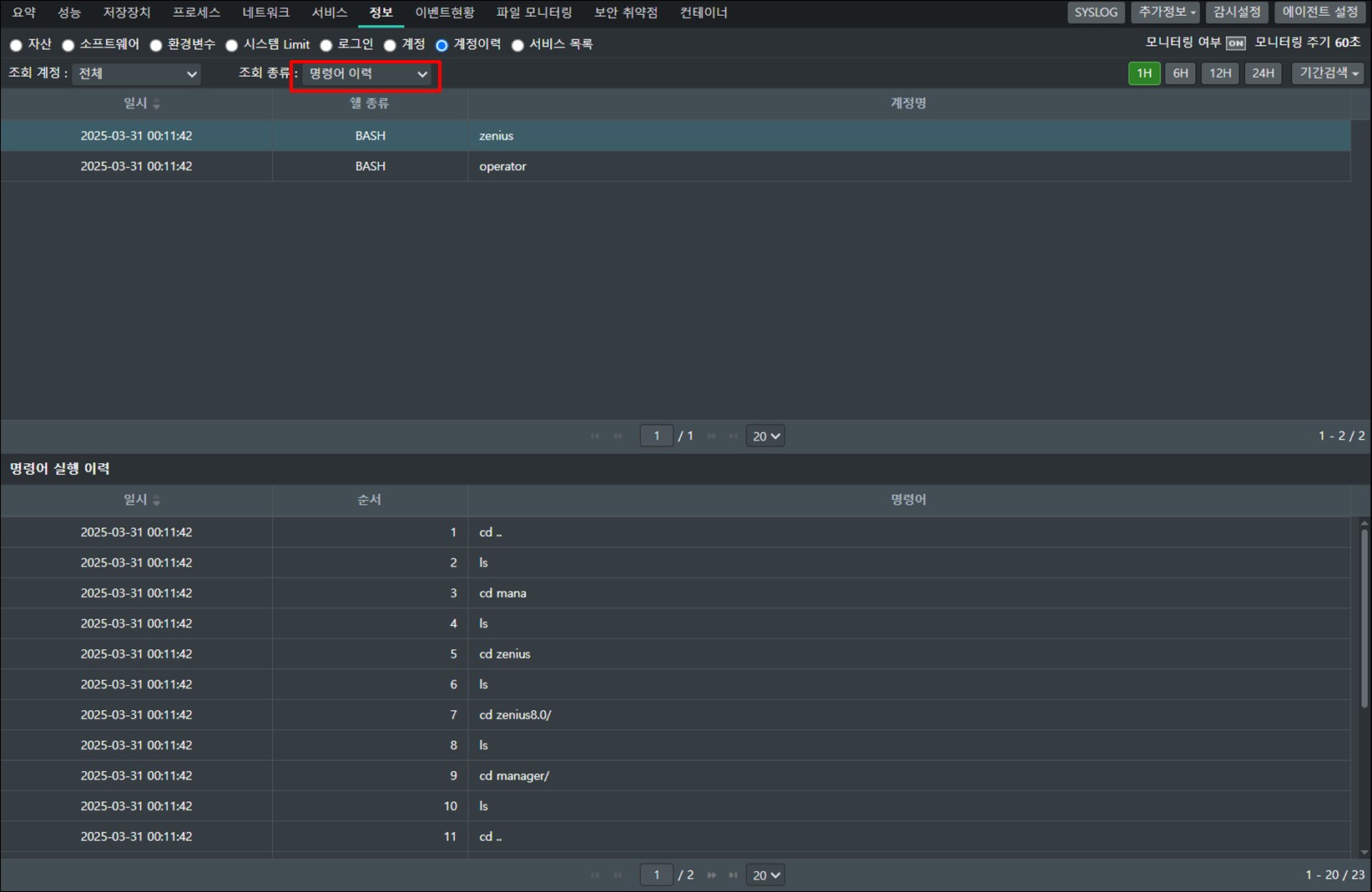The width and height of the screenshot is (1372, 892).
Task: Open the 조회 계정 dropdown set to 전체
Action: [137, 74]
